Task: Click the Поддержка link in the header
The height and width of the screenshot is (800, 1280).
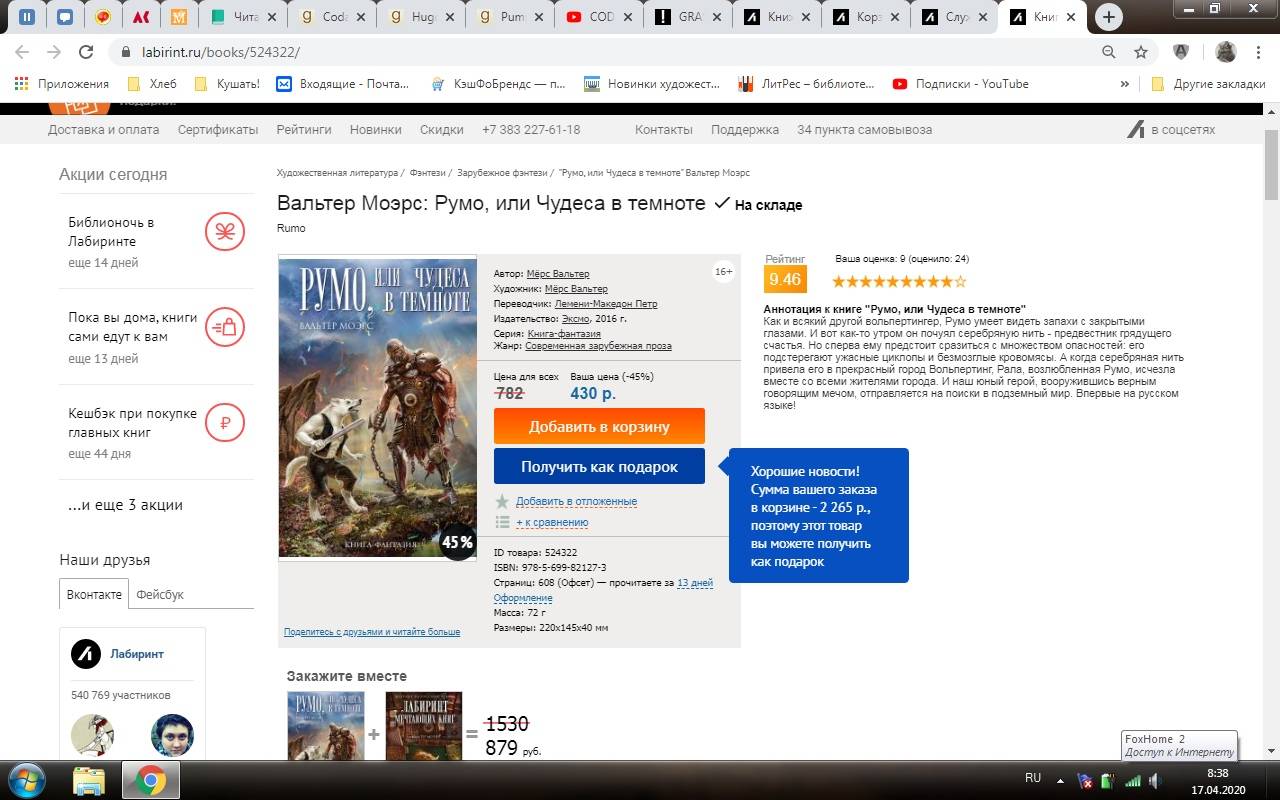Action: 745,130
